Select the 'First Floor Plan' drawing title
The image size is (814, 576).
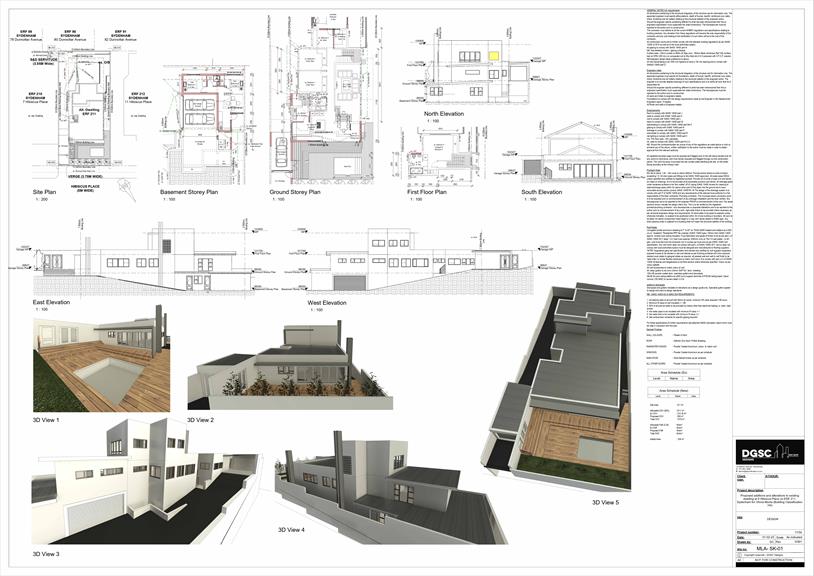(x=427, y=192)
